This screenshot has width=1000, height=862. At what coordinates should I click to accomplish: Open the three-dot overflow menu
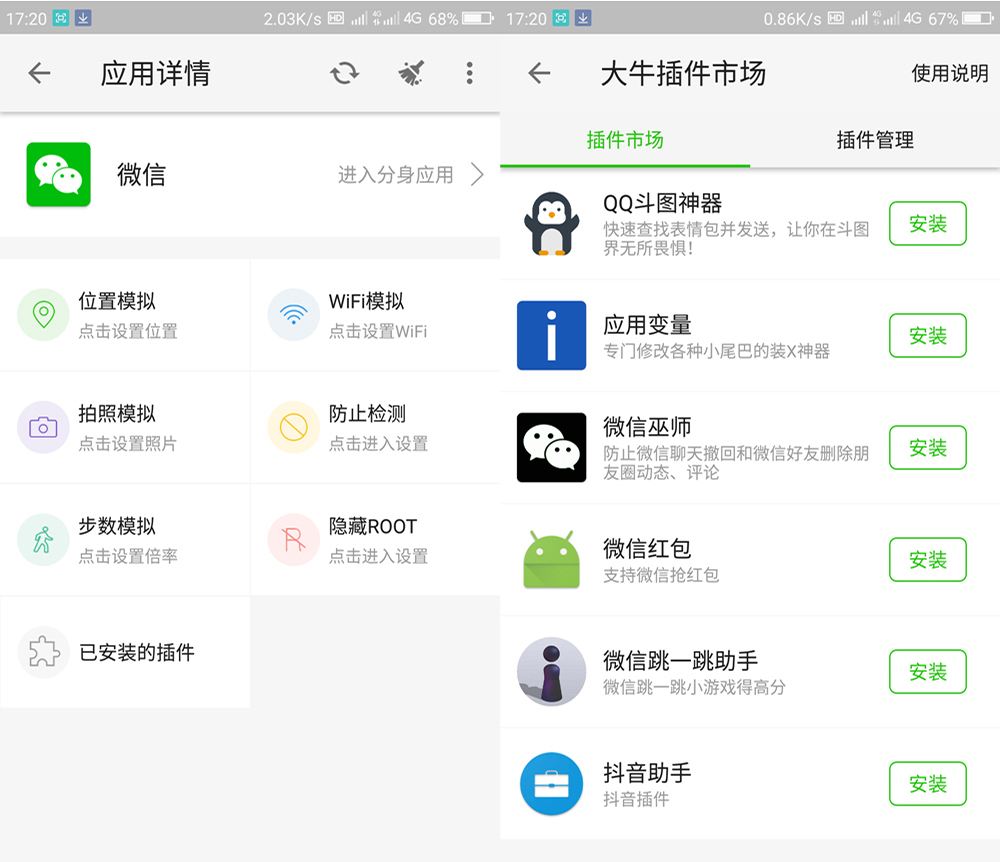pos(469,73)
